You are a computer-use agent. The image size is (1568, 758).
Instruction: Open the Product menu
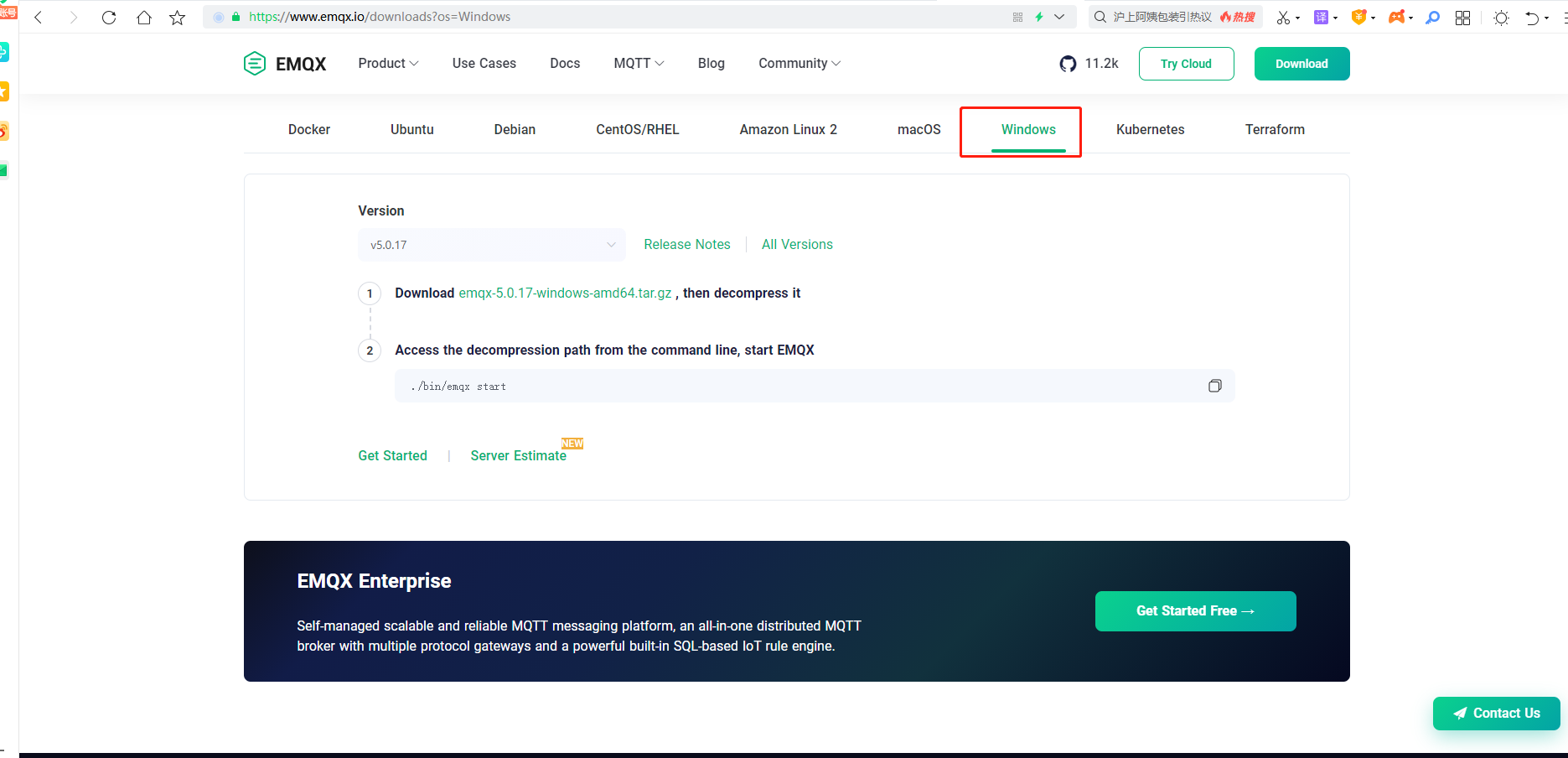[388, 64]
